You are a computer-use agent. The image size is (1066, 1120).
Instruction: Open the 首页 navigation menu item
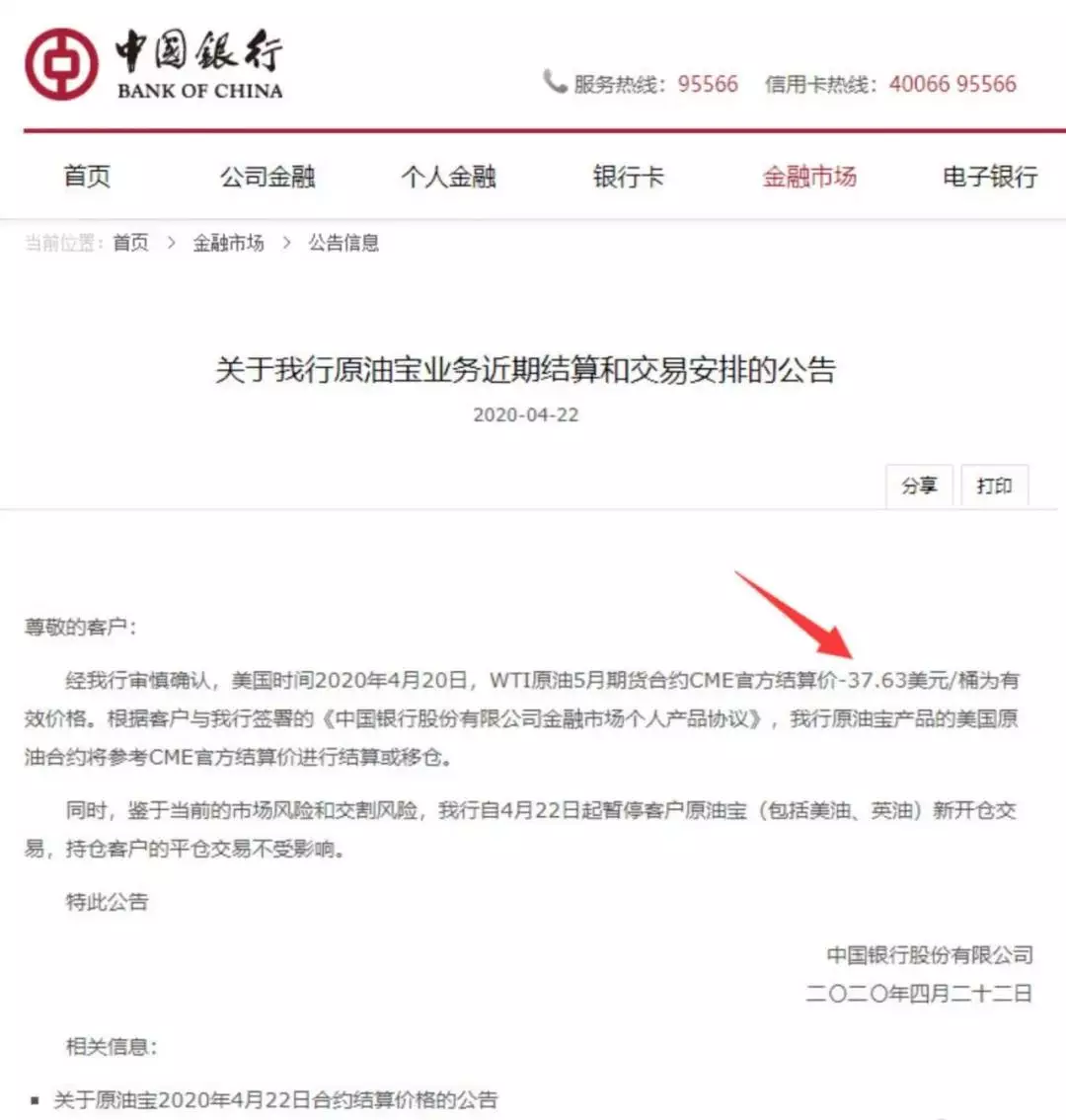(87, 176)
